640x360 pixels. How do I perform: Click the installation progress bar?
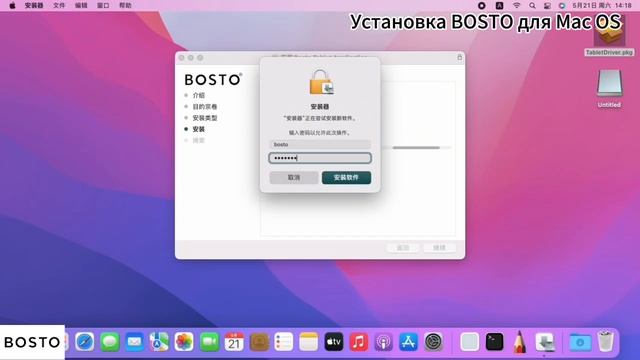coord(416,148)
